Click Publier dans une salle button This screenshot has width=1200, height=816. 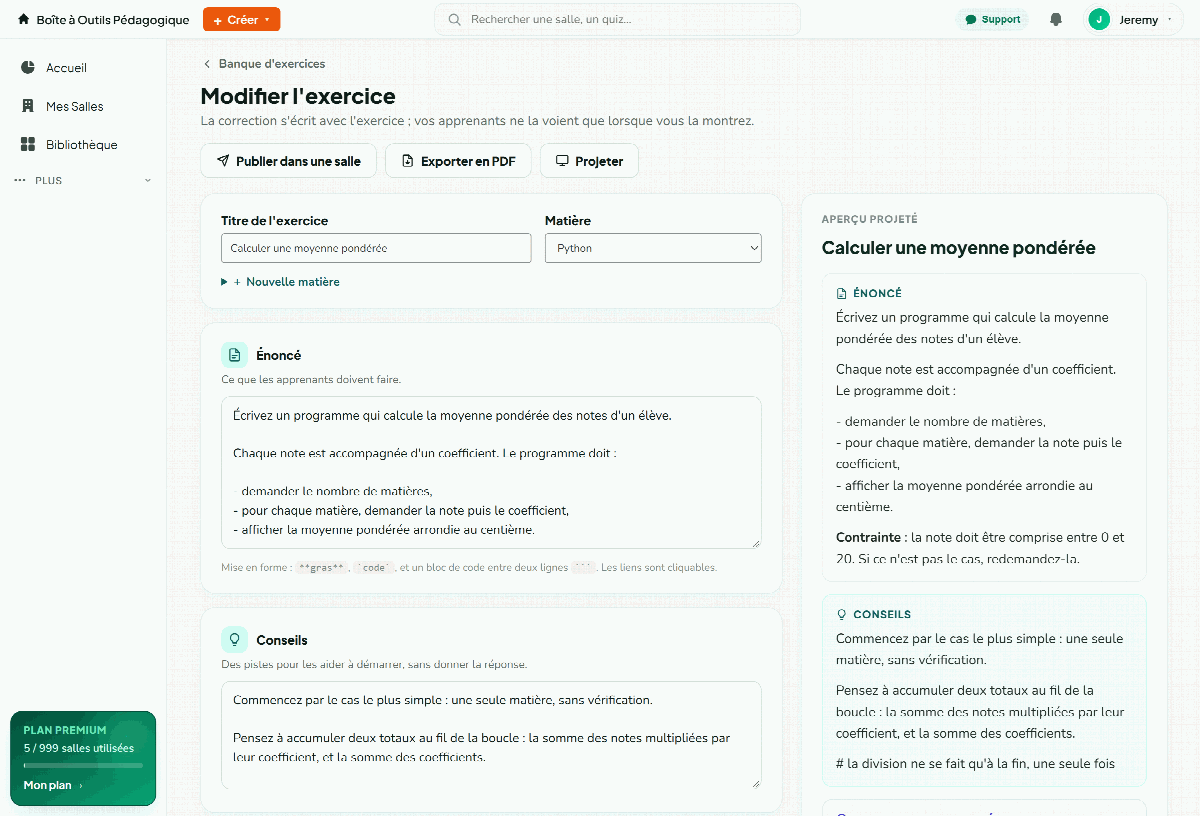point(288,161)
